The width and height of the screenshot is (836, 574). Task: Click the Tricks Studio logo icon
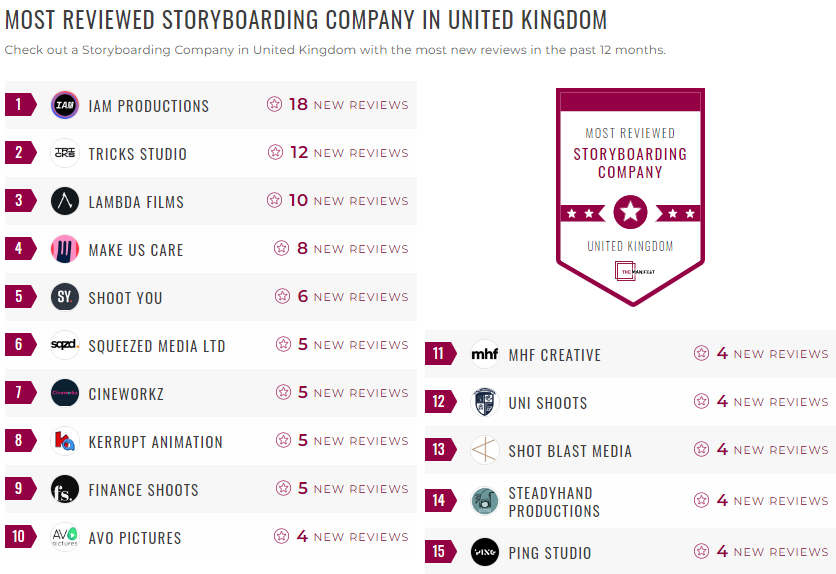65,153
